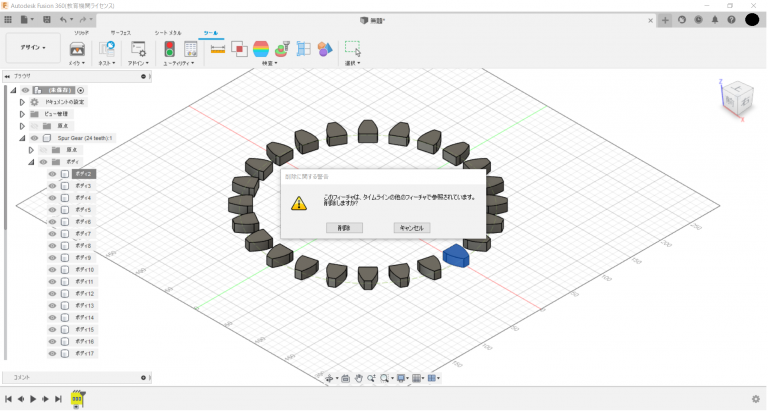Select the Zebra analysis rainbow icon
Screen dimensions: 768x411
(261, 49)
